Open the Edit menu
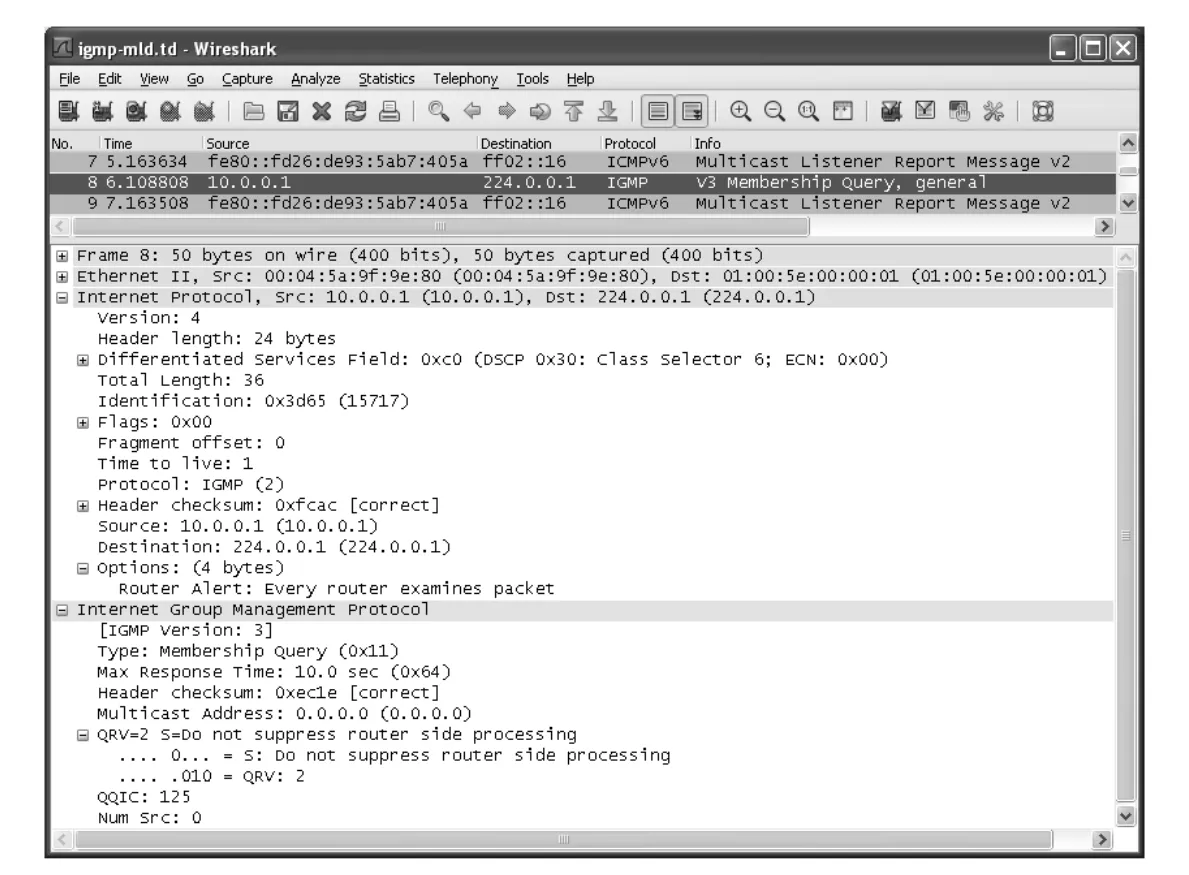Viewport: 1189px width, 875px height. pos(109,79)
